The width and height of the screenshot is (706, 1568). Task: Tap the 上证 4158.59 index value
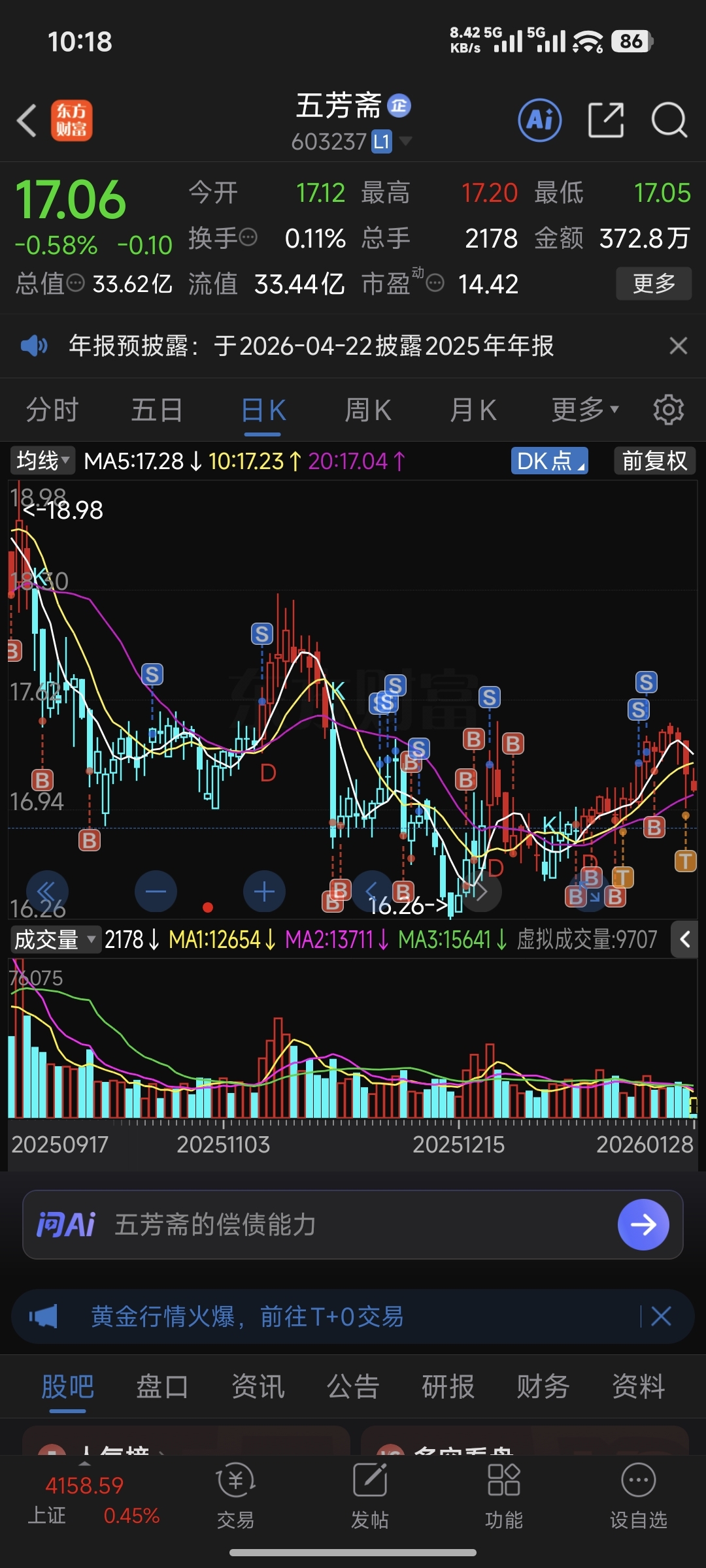point(84,1486)
